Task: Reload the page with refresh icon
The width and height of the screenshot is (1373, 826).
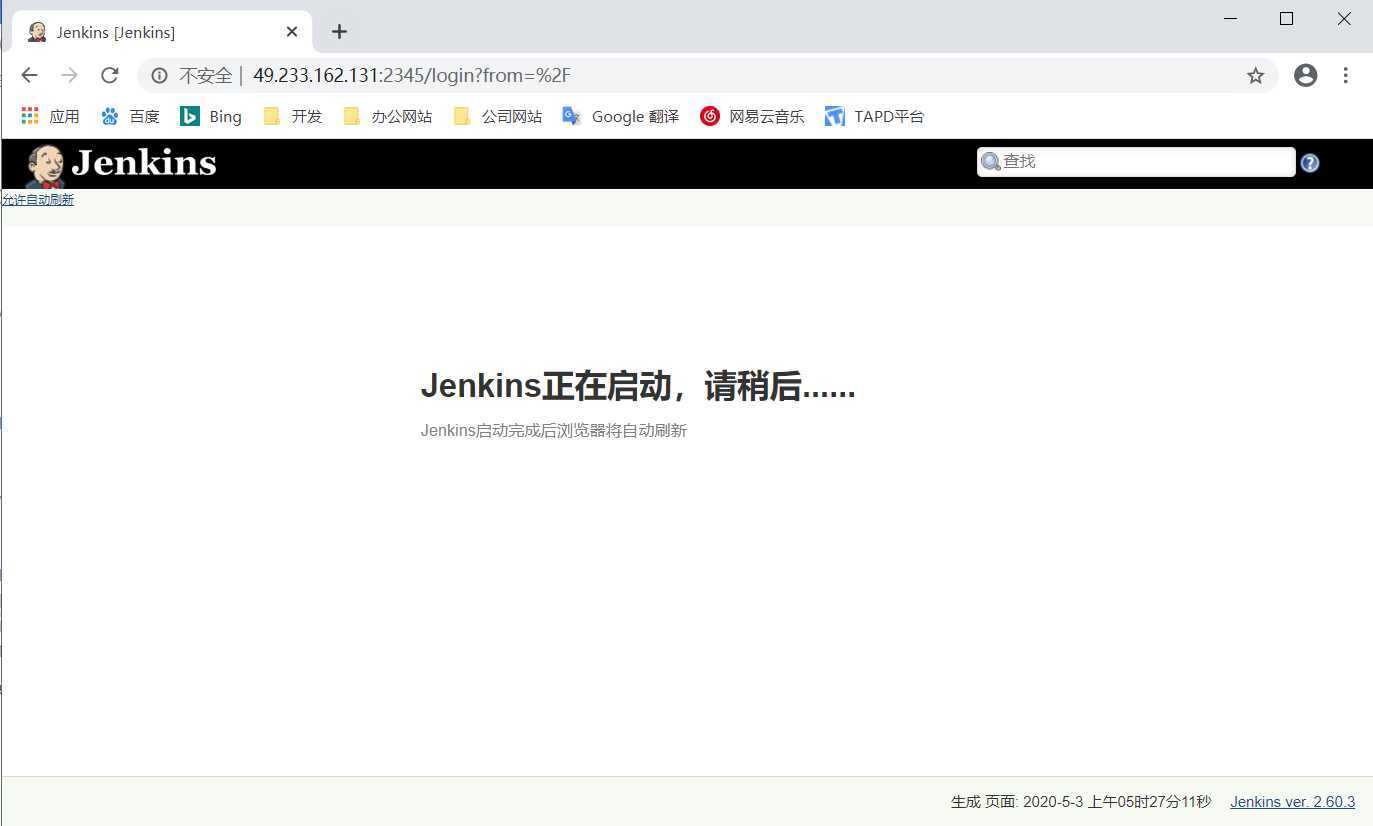Action: point(110,75)
